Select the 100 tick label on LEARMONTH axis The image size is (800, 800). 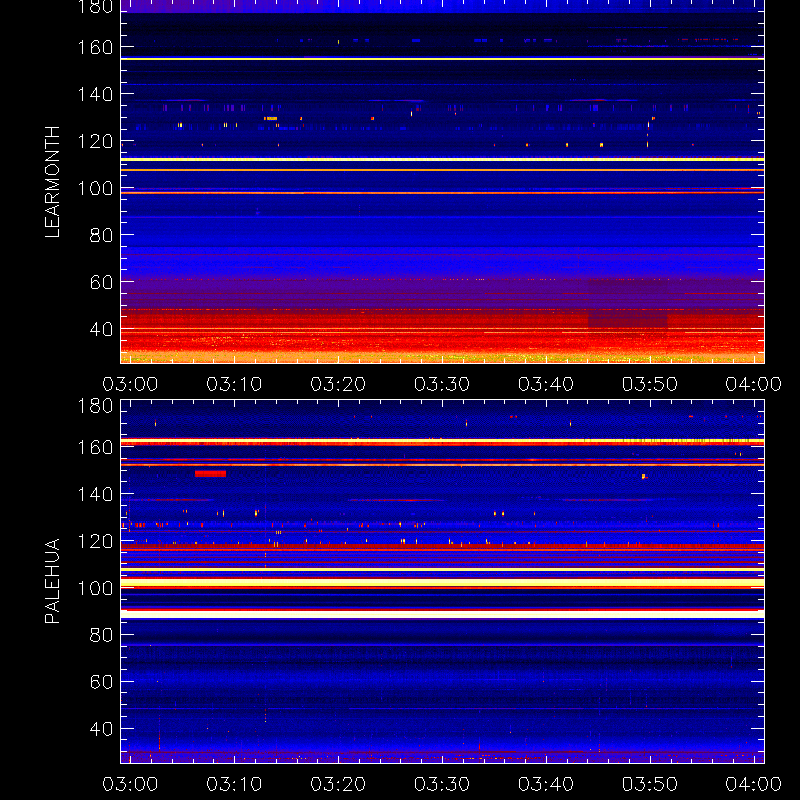(x=95, y=189)
